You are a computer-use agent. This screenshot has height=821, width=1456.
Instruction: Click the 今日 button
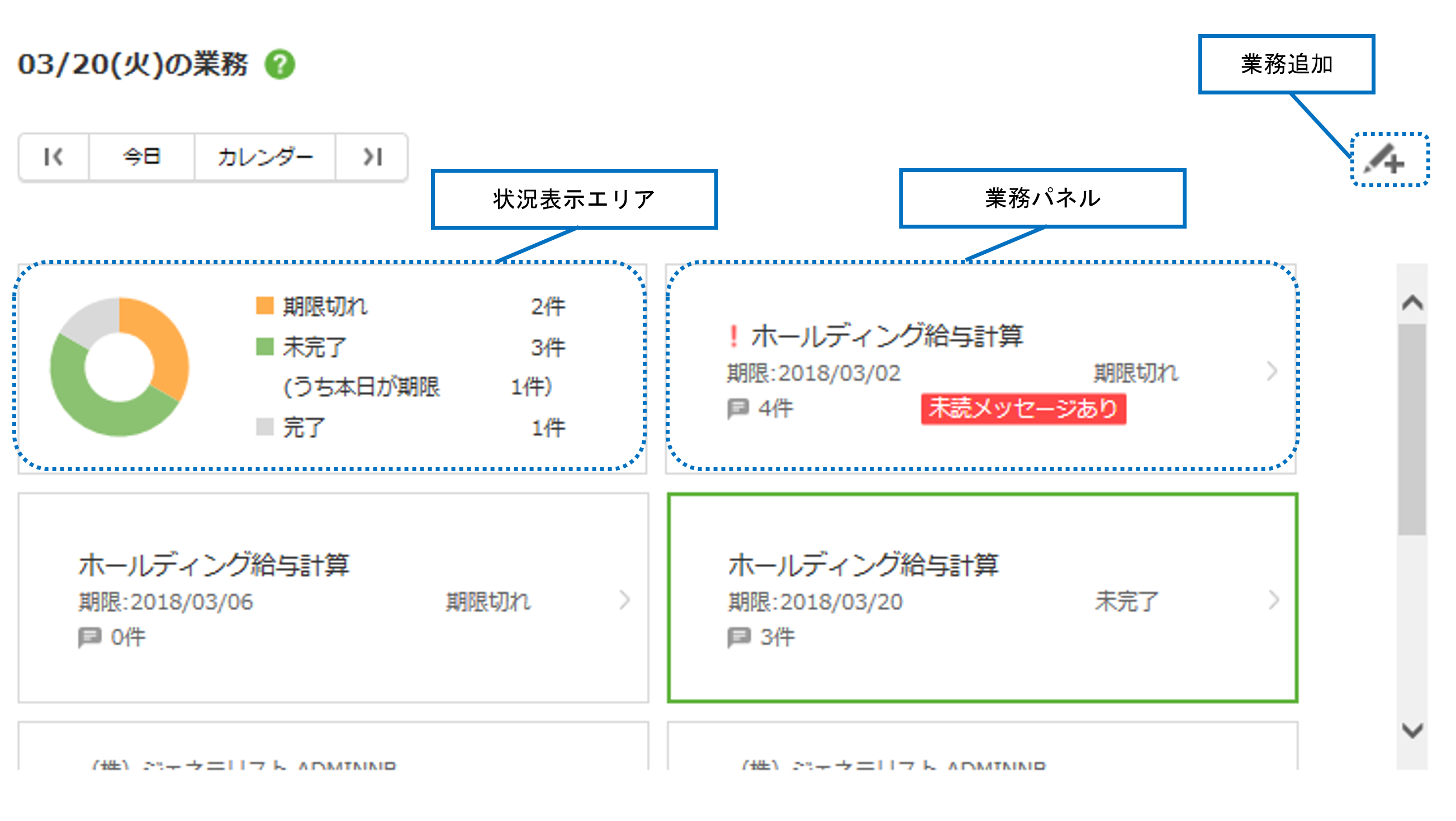pos(141,157)
